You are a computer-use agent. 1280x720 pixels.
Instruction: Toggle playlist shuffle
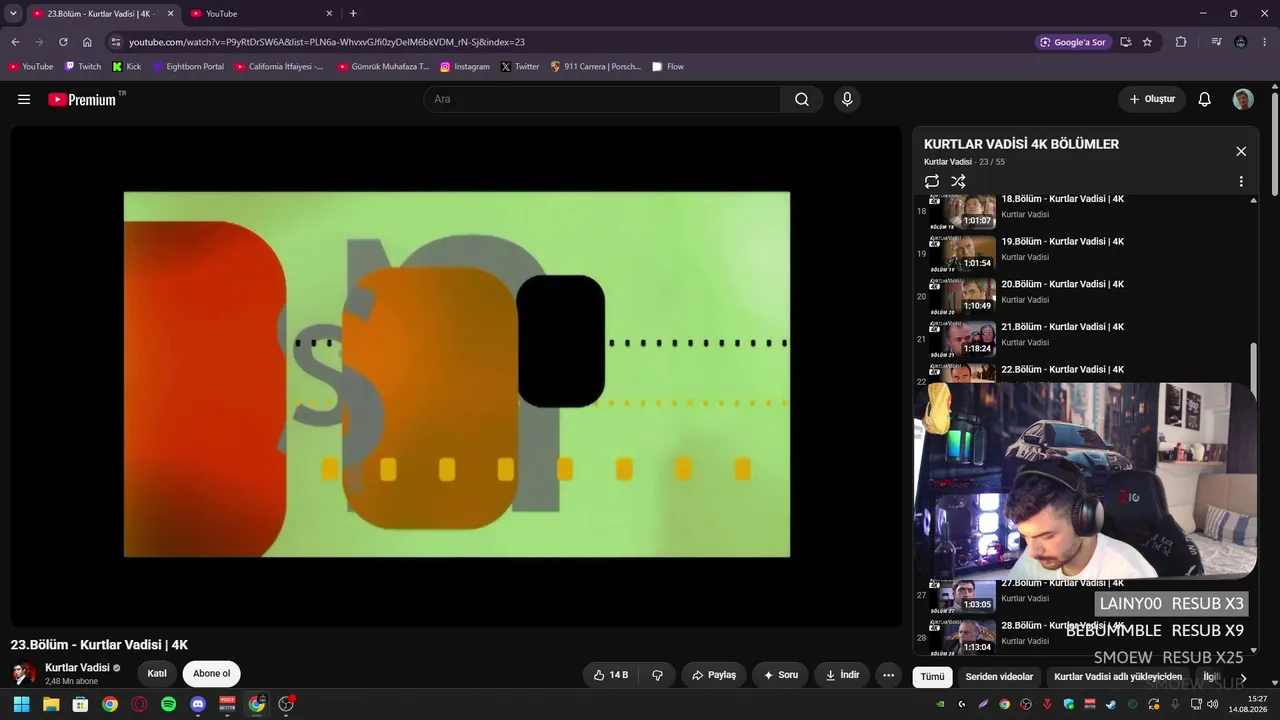(x=958, y=181)
